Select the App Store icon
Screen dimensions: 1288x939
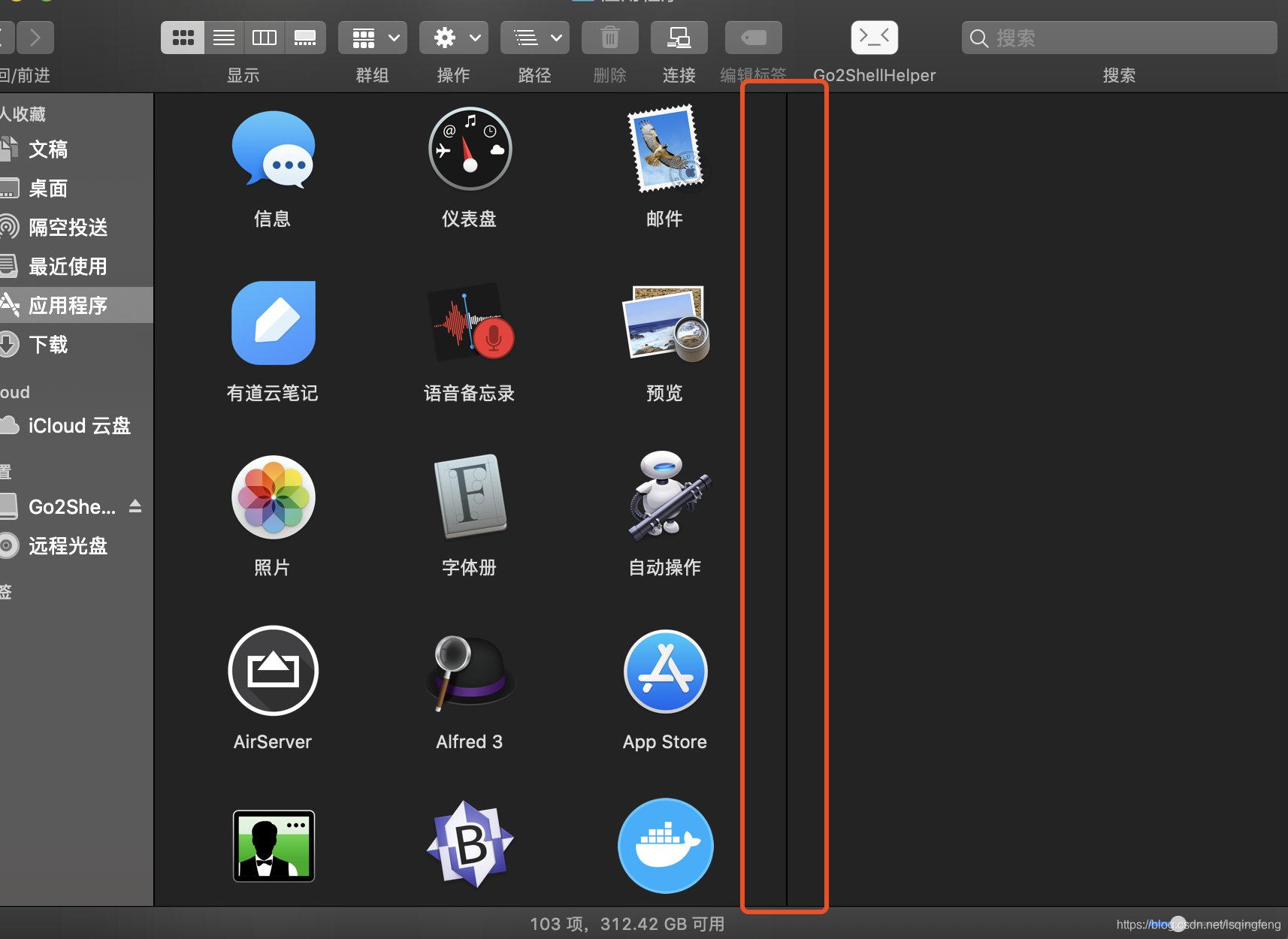tap(666, 672)
